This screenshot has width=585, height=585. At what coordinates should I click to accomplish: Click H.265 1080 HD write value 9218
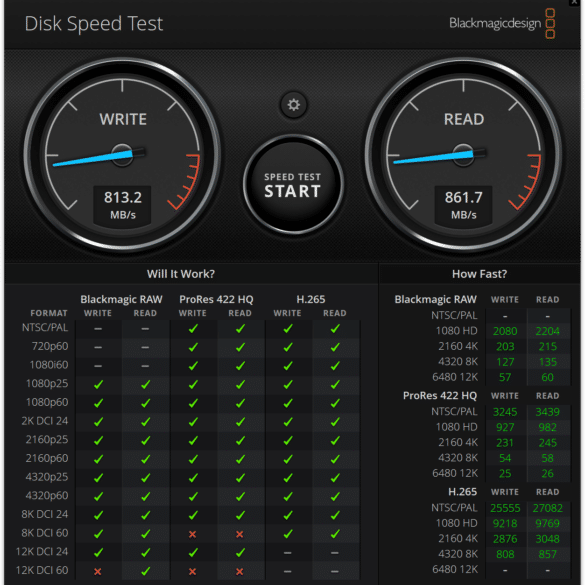[x=505, y=523]
